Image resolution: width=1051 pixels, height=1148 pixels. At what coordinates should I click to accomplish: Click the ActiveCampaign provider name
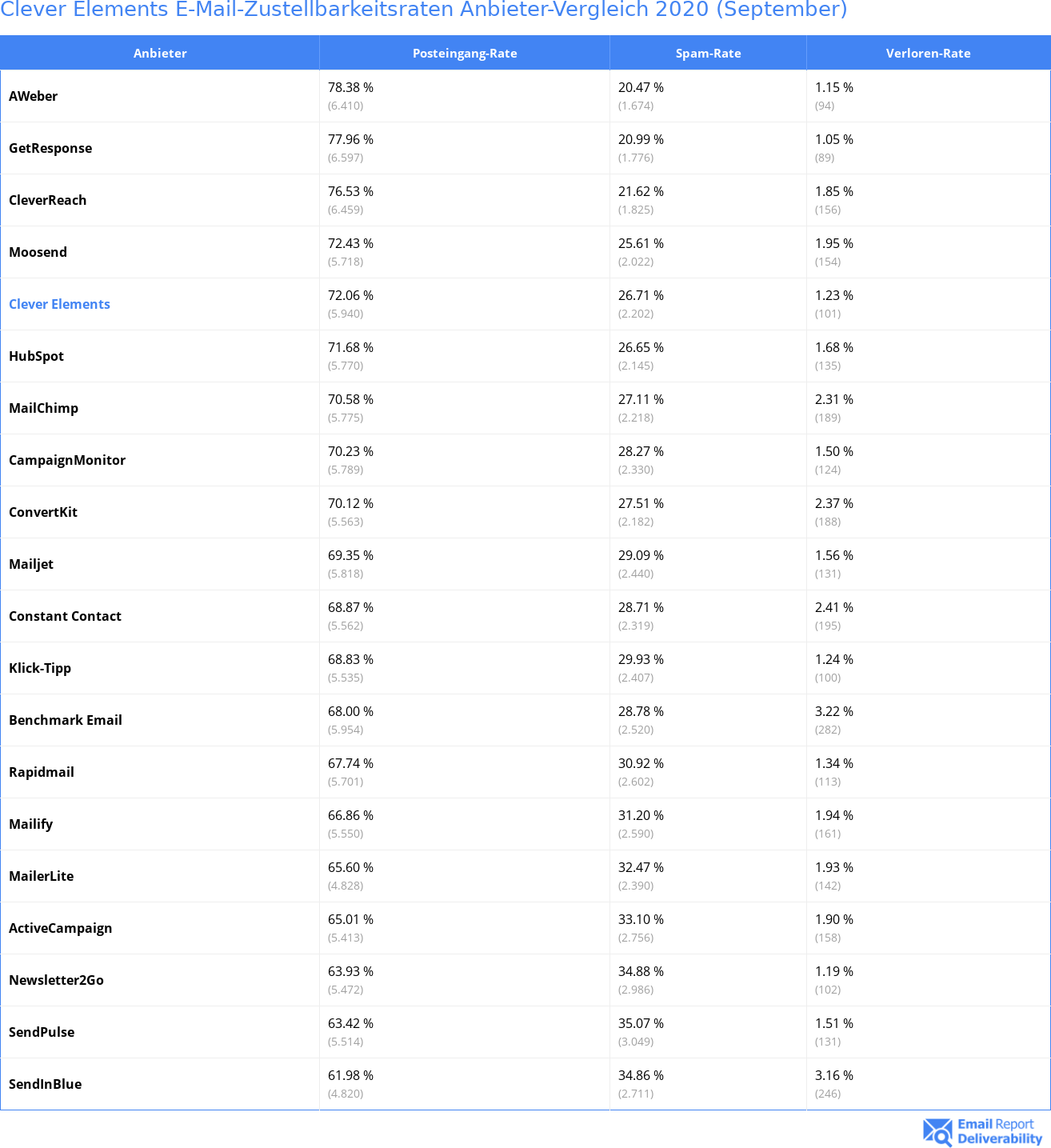pyautogui.click(x=60, y=928)
